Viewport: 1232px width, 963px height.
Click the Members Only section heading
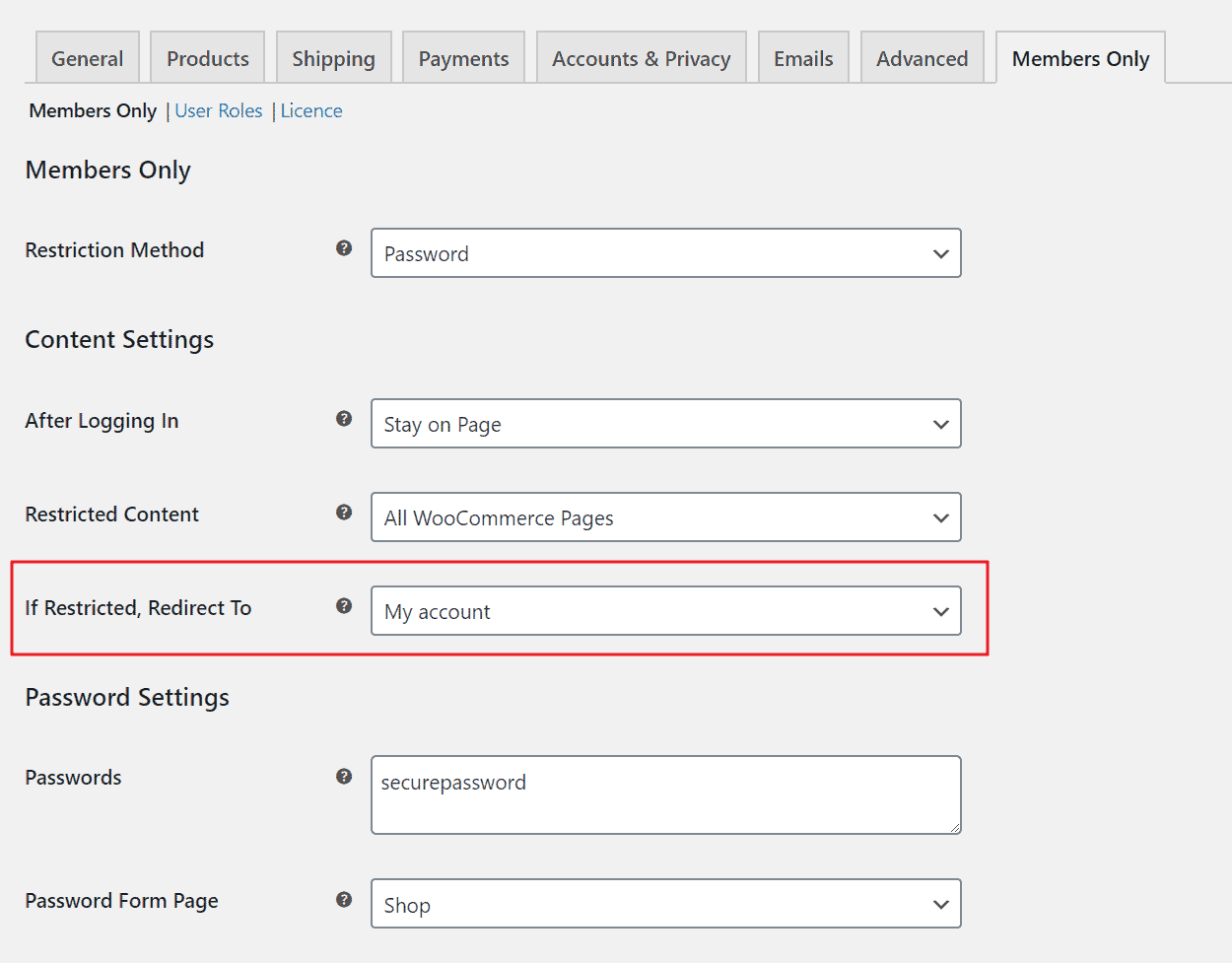[x=108, y=171]
